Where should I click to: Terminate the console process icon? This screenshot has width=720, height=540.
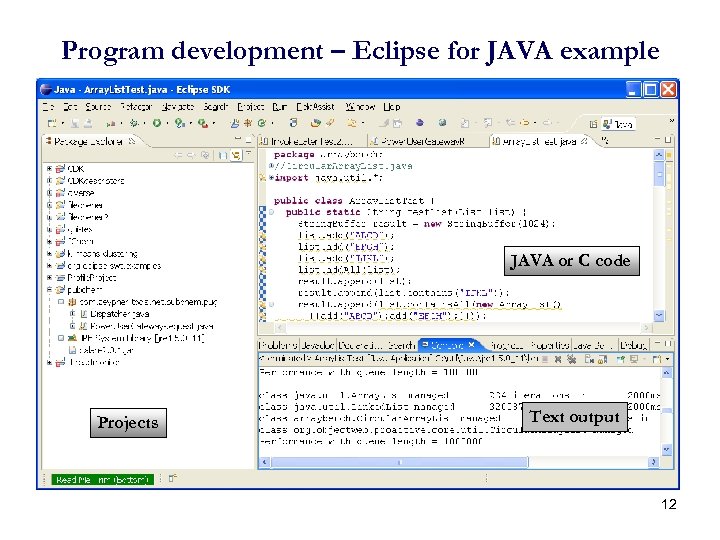[545, 359]
